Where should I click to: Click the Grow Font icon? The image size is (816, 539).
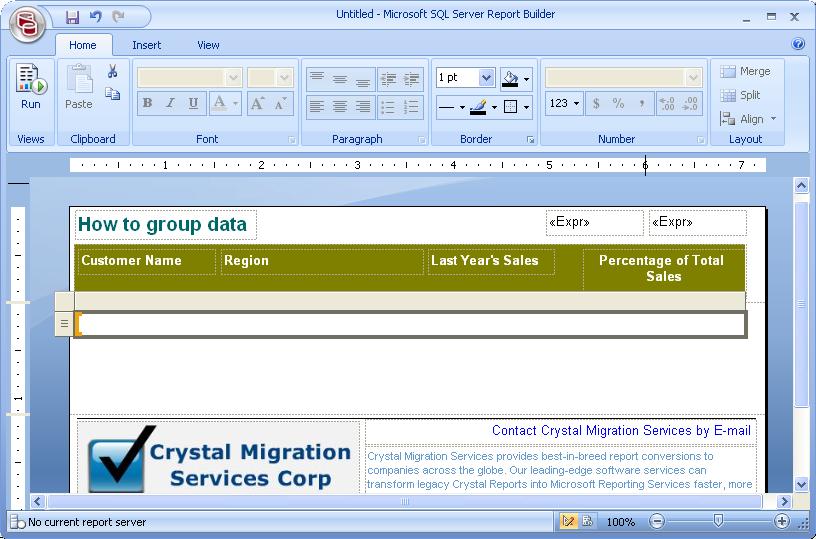pyautogui.click(x=258, y=103)
